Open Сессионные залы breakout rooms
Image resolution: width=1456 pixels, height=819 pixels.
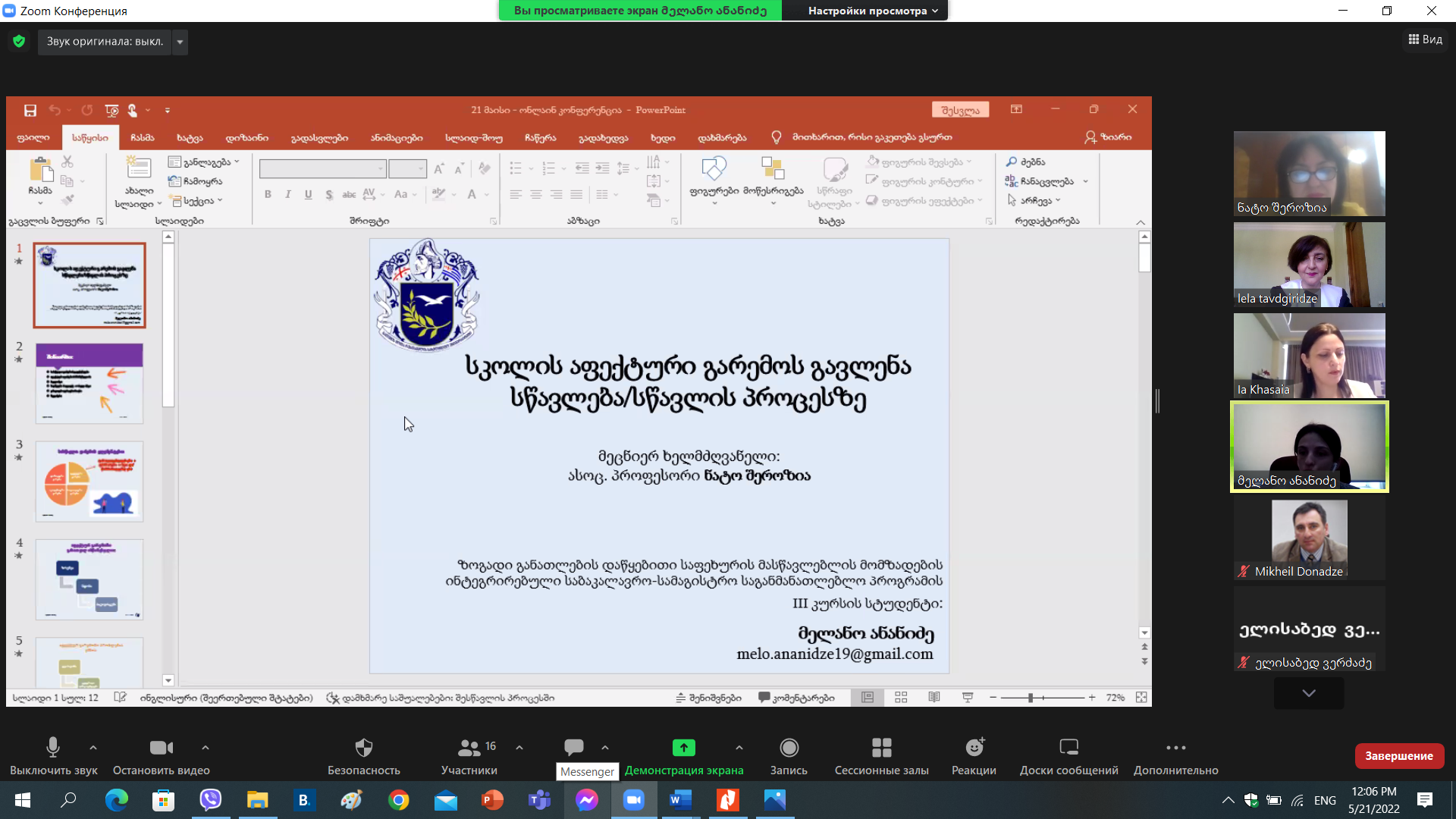tap(881, 748)
